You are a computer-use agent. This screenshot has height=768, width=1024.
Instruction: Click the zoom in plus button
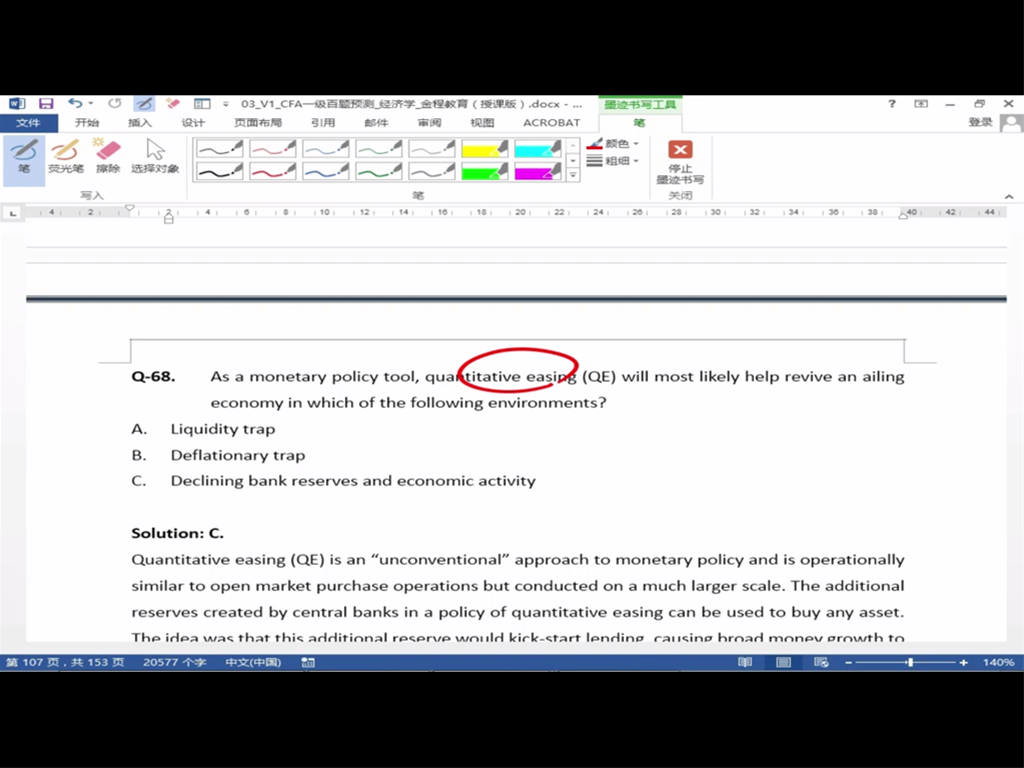click(x=963, y=662)
